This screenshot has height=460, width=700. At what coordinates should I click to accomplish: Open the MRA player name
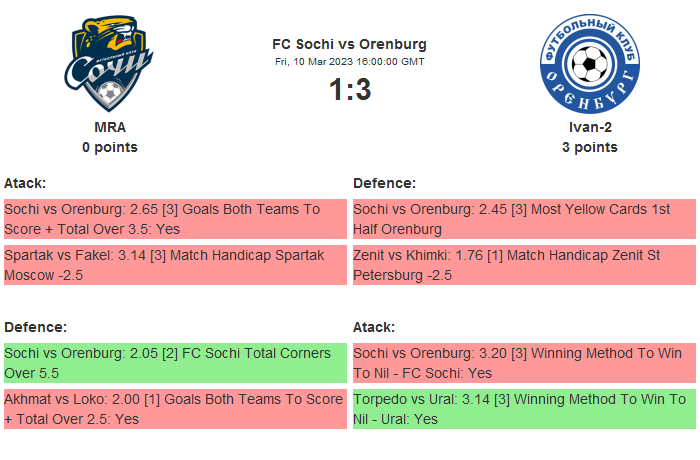[110, 127]
